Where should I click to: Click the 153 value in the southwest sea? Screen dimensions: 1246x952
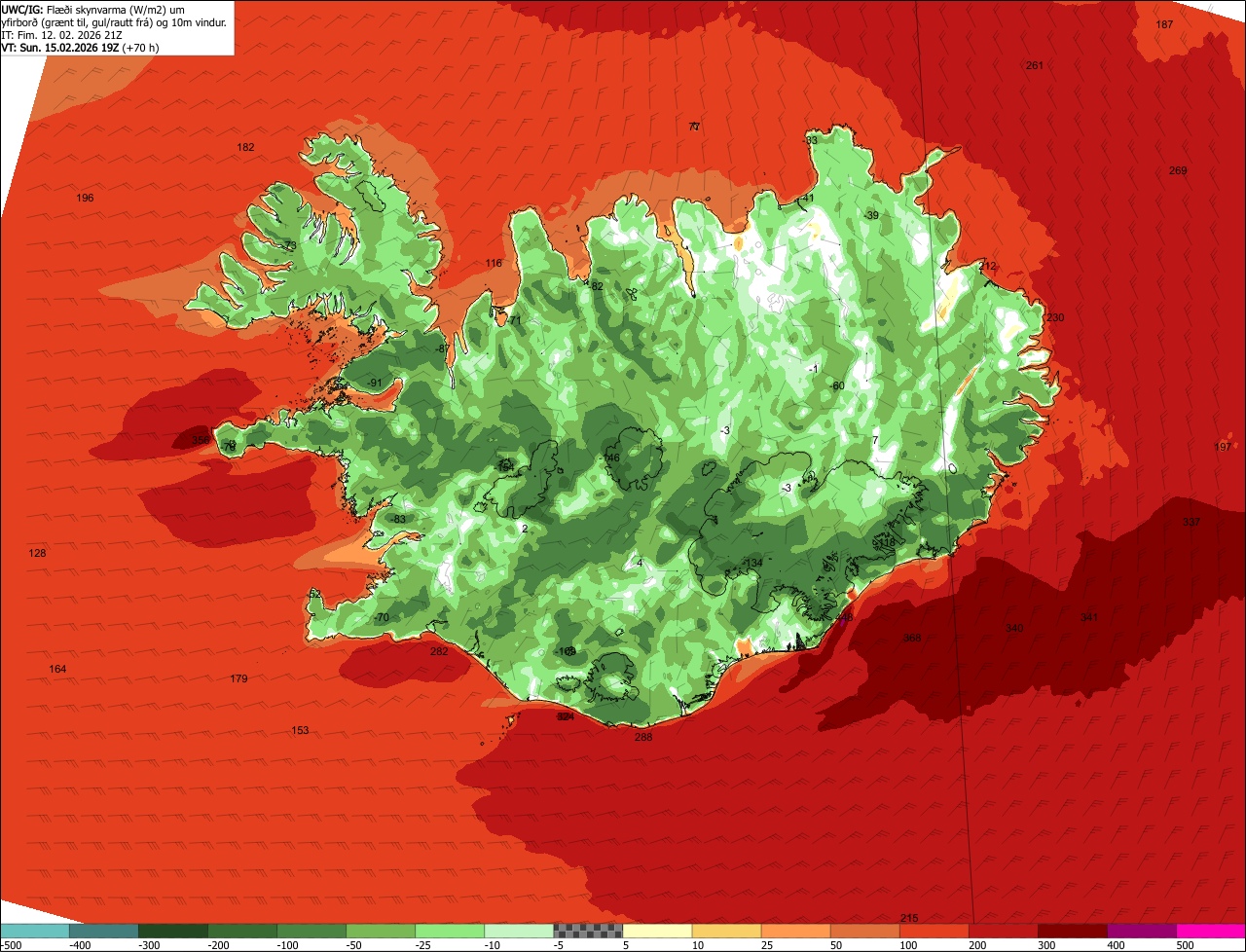pyautogui.click(x=300, y=730)
